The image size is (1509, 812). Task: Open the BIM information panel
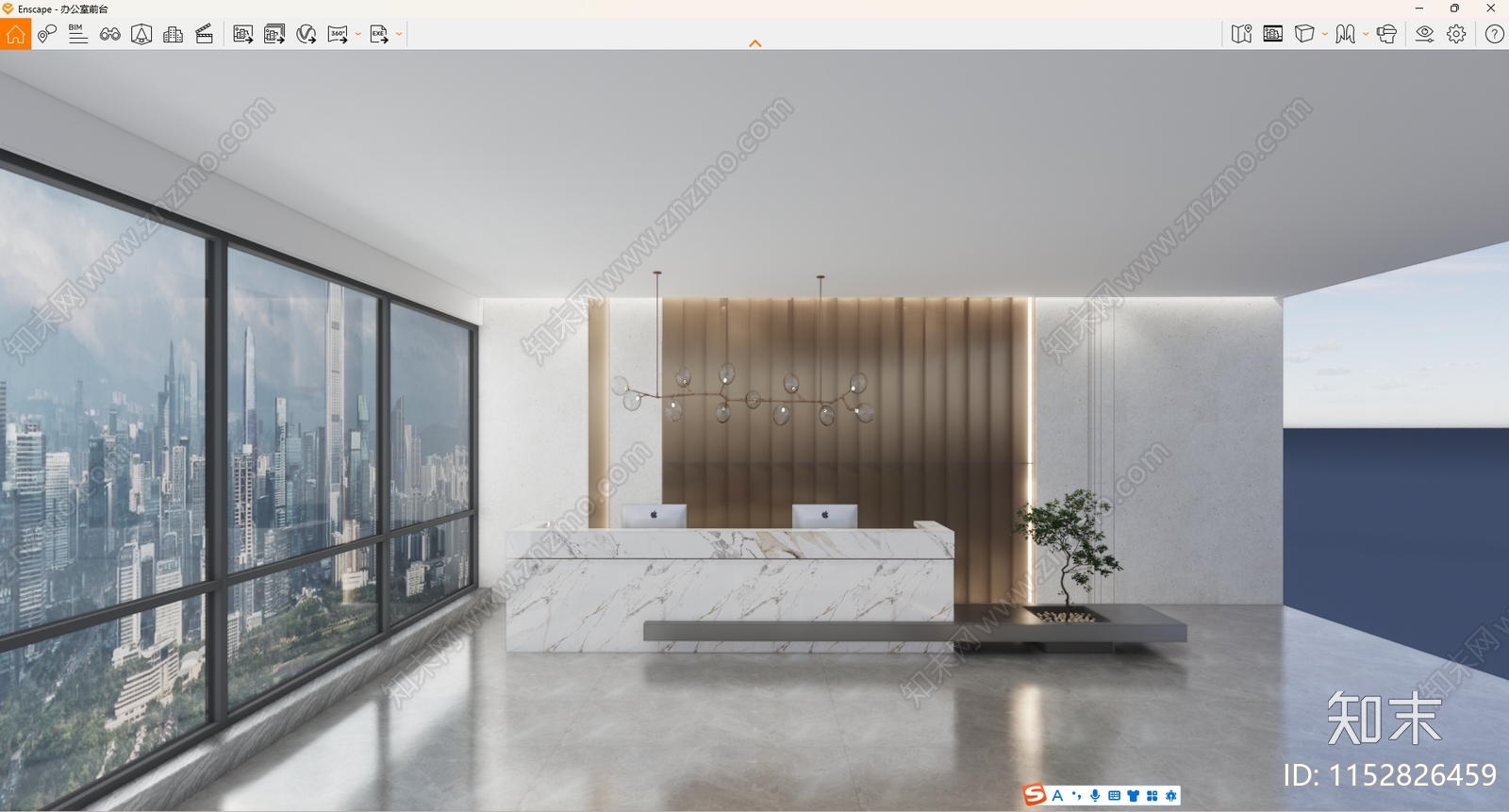78,34
